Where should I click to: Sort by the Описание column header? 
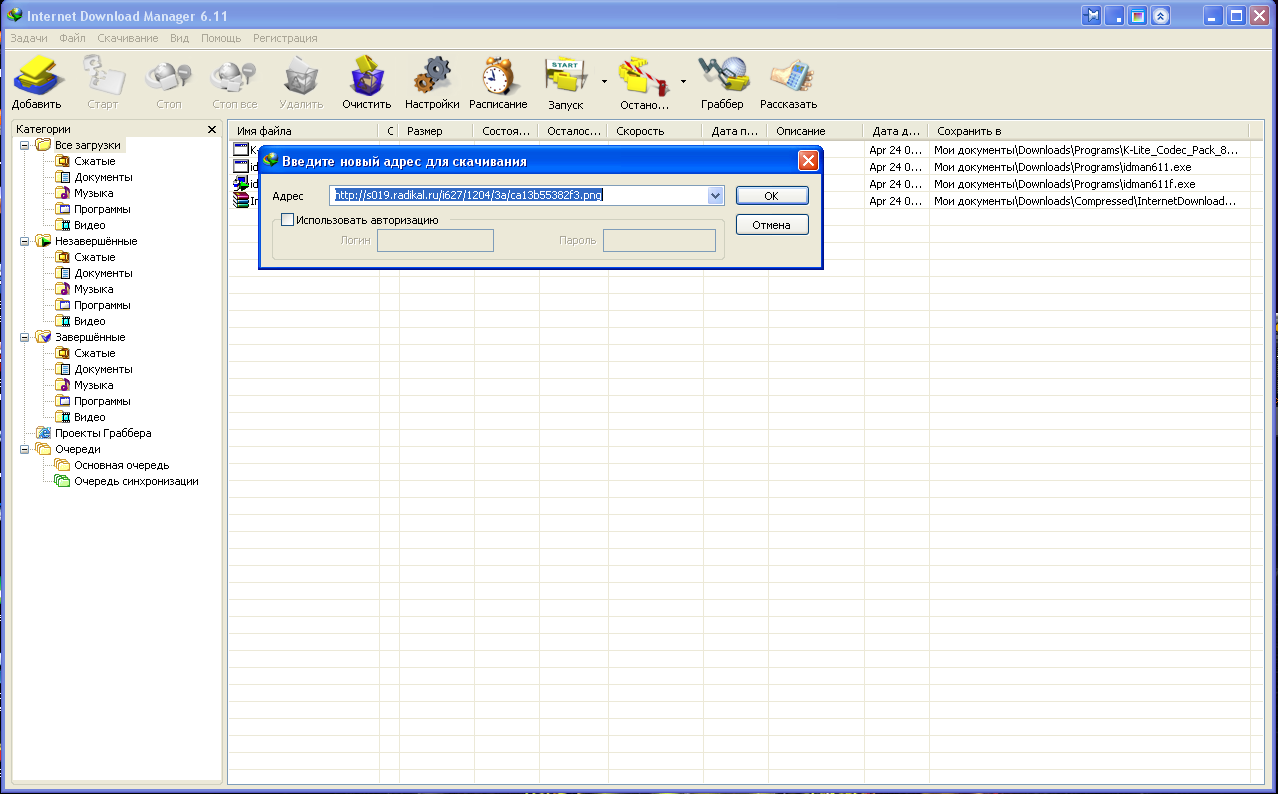coord(814,131)
